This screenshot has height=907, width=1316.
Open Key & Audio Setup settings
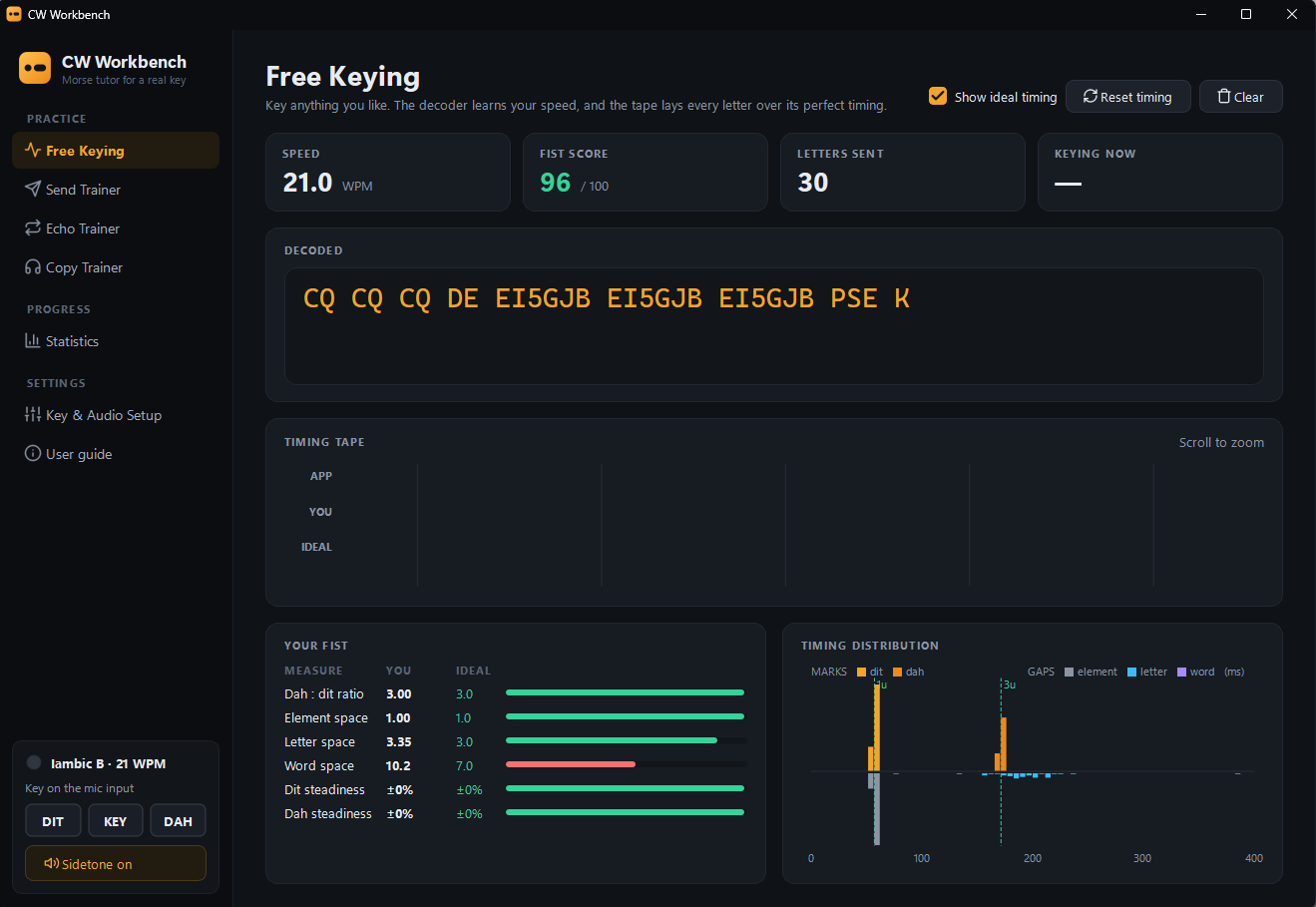(x=116, y=415)
